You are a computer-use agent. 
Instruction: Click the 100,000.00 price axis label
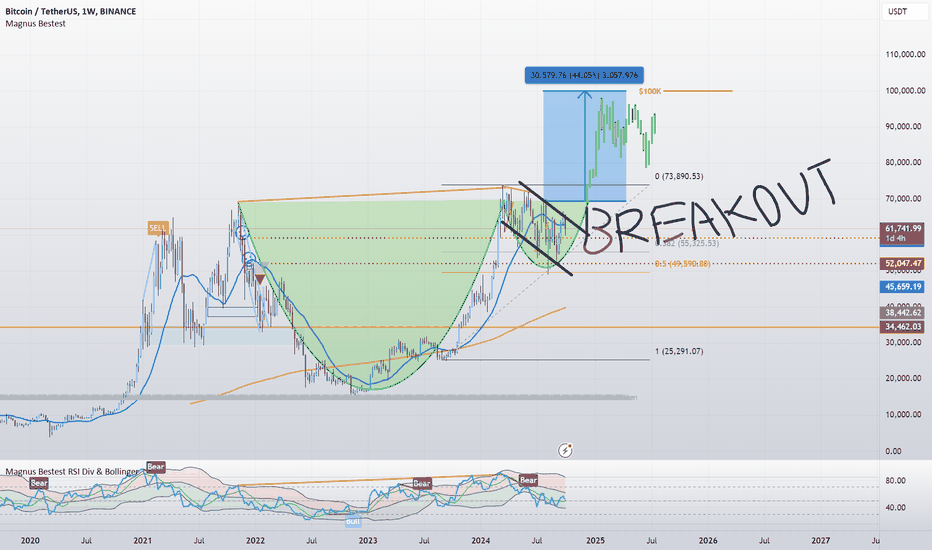905,90
